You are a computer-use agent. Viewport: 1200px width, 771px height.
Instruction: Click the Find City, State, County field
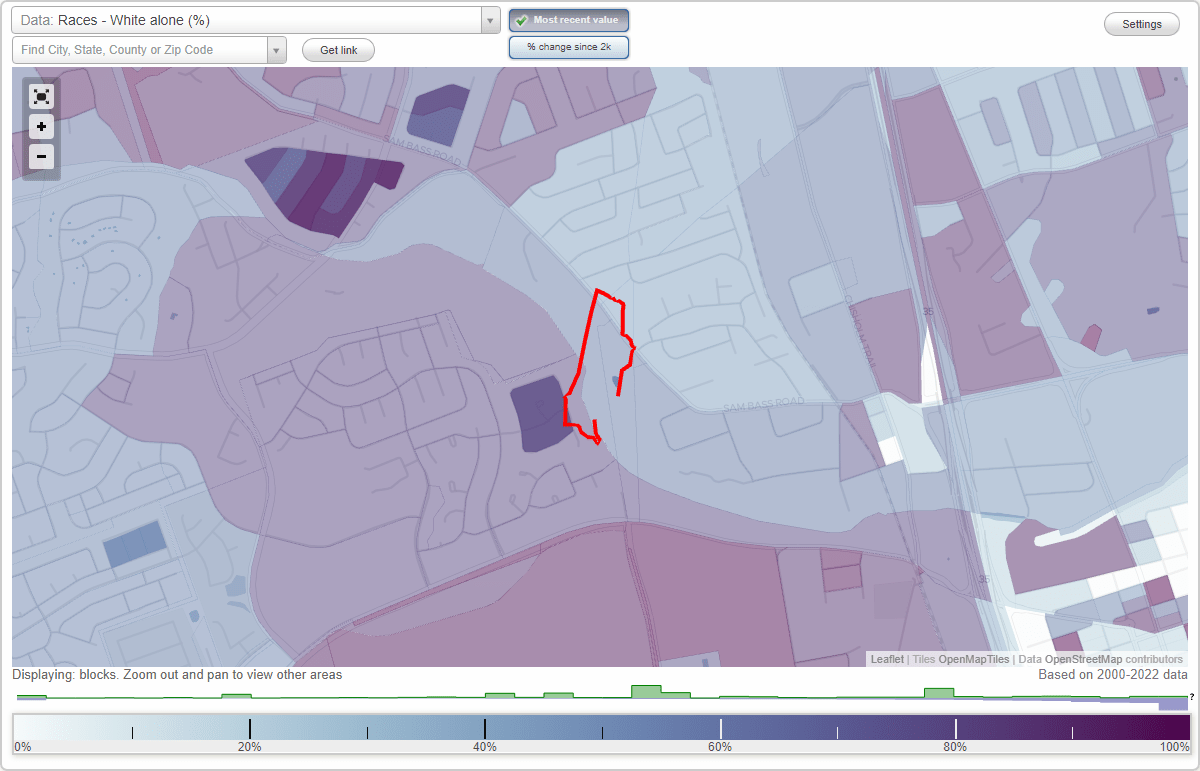coord(140,49)
